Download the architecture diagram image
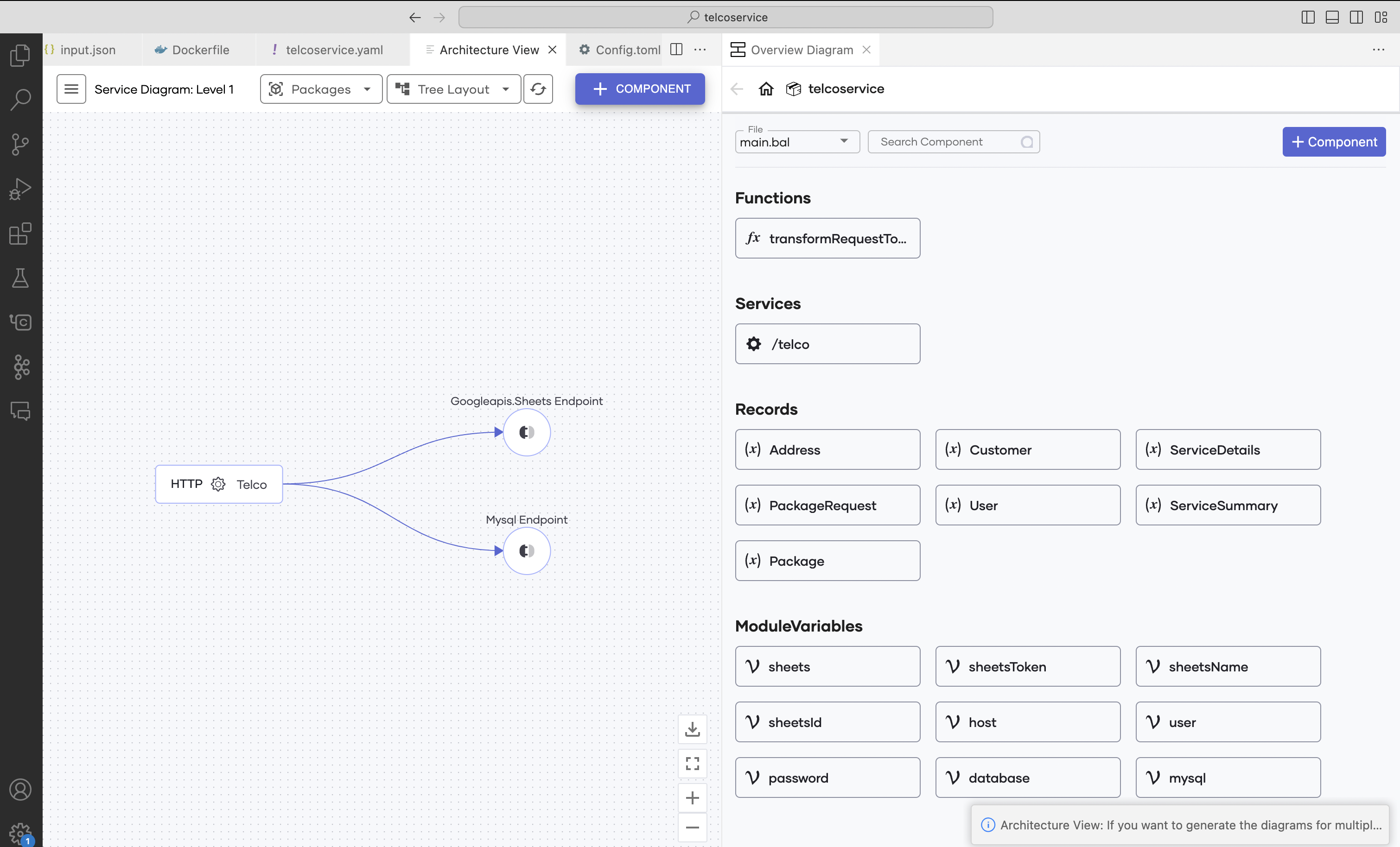This screenshot has height=847, width=1400. (692, 729)
